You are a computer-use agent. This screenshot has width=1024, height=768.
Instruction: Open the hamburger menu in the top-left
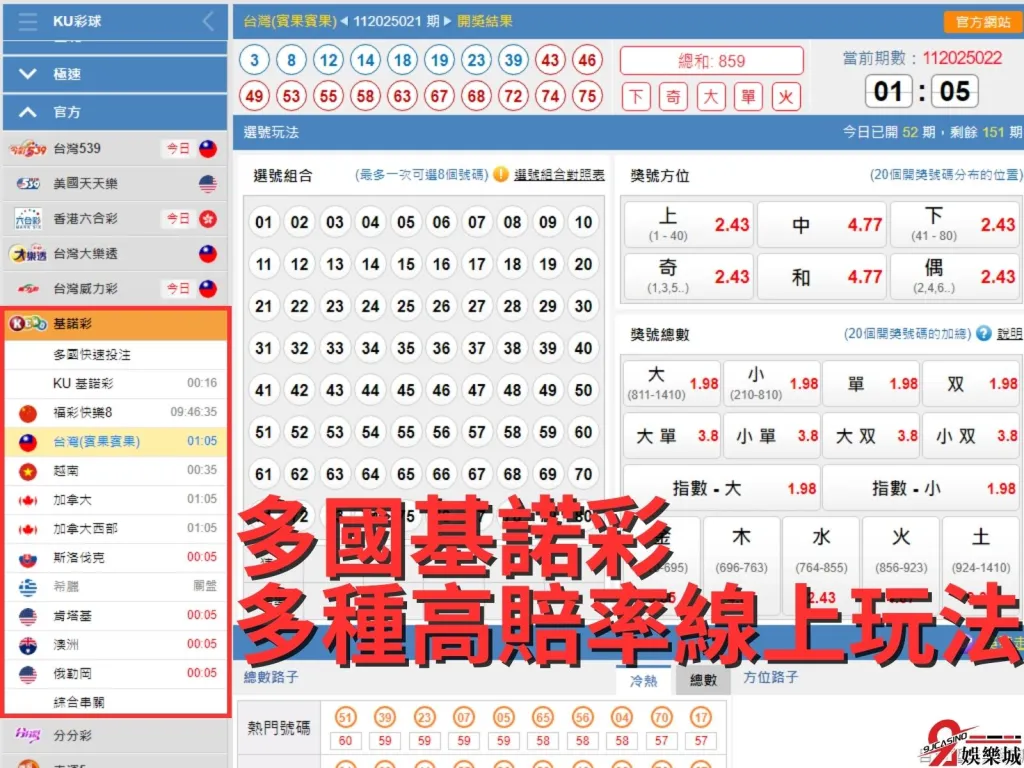[x=27, y=20]
